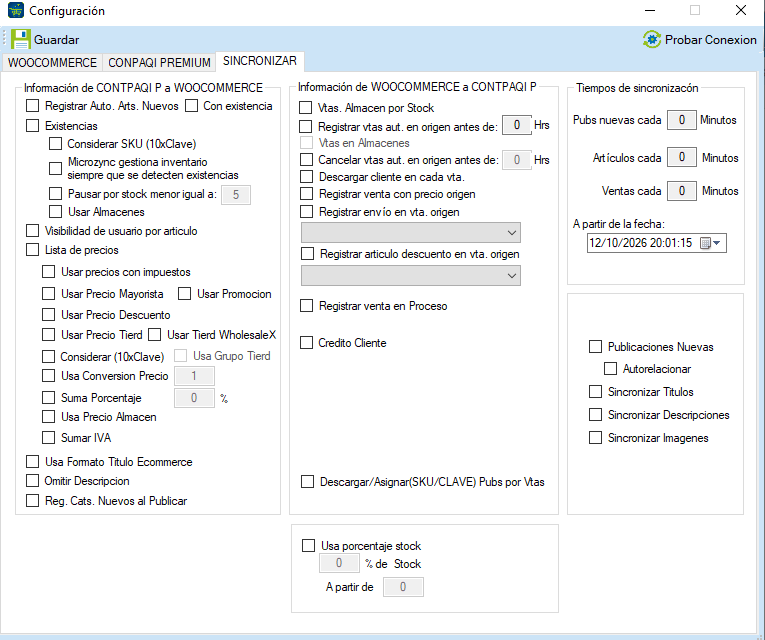Click the Ventas cada minutes field
Viewport: 765px width, 640px height.
(681, 191)
